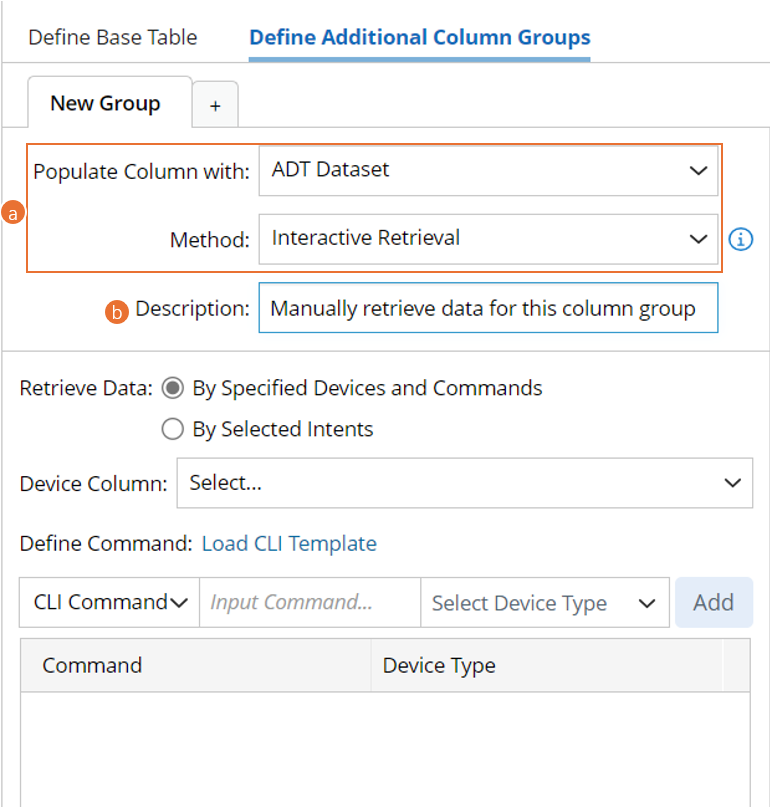Click the Load CLI Template link
The height and width of the screenshot is (812, 770).
[x=289, y=544]
